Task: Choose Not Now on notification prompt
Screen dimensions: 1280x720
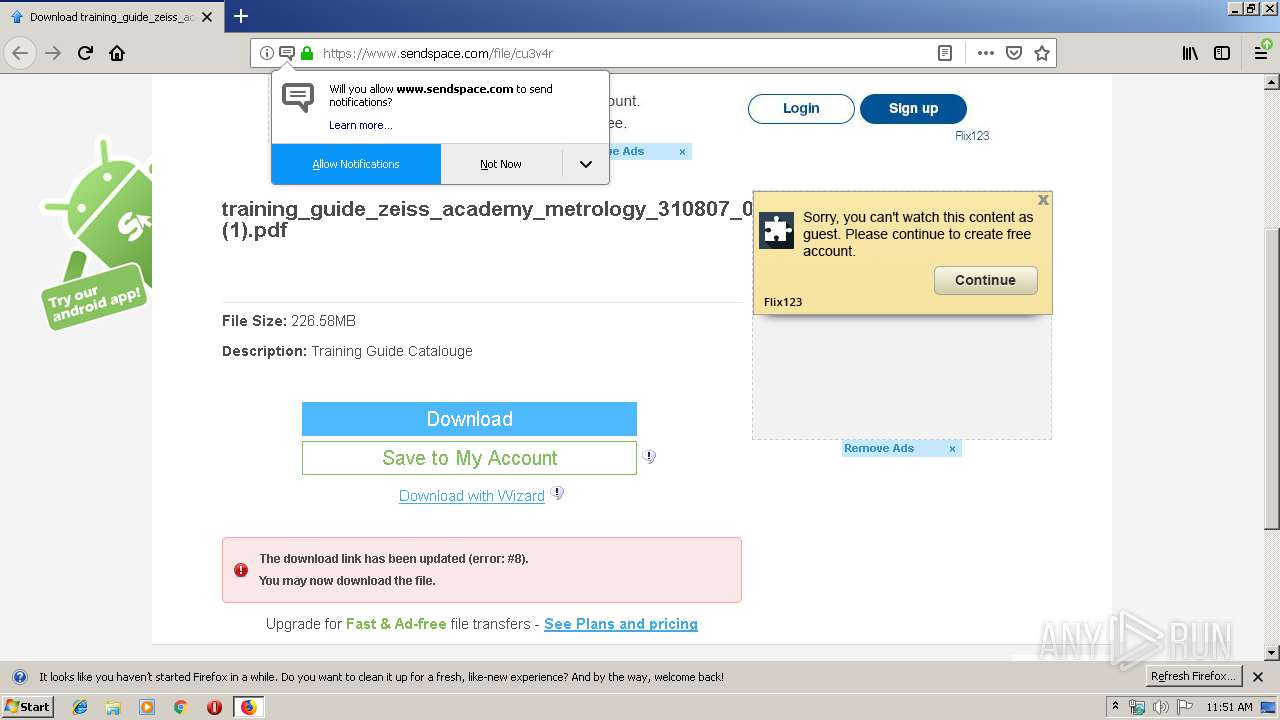Action: click(501, 164)
